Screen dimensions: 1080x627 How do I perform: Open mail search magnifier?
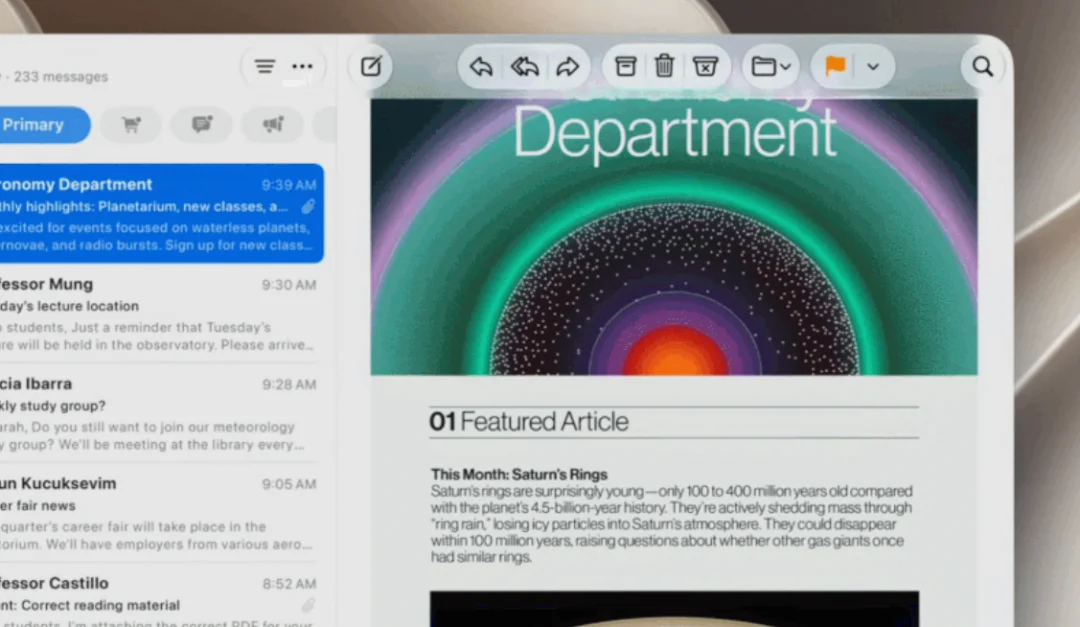point(982,66)
